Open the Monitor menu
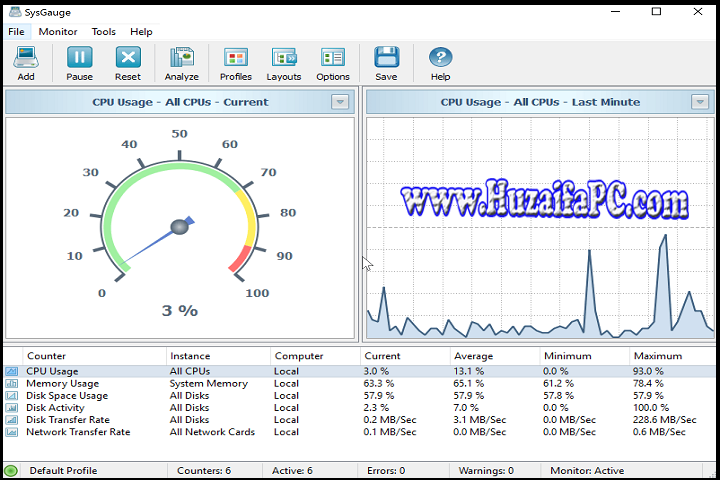Image resolution: width=720 pixels, height=480 pixels. pyautogui.click(x=58, y=32)
